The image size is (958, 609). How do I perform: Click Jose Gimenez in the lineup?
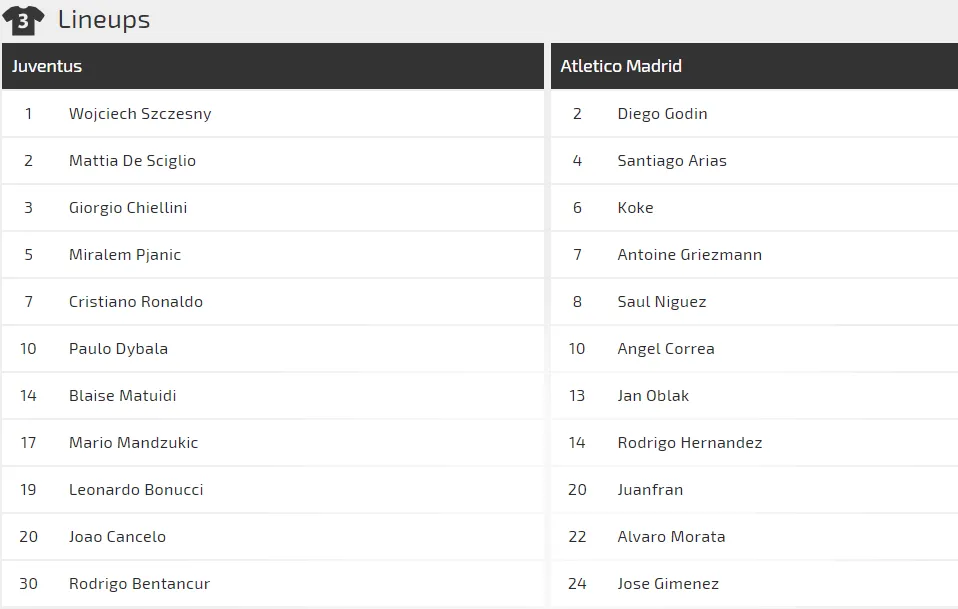668,584
